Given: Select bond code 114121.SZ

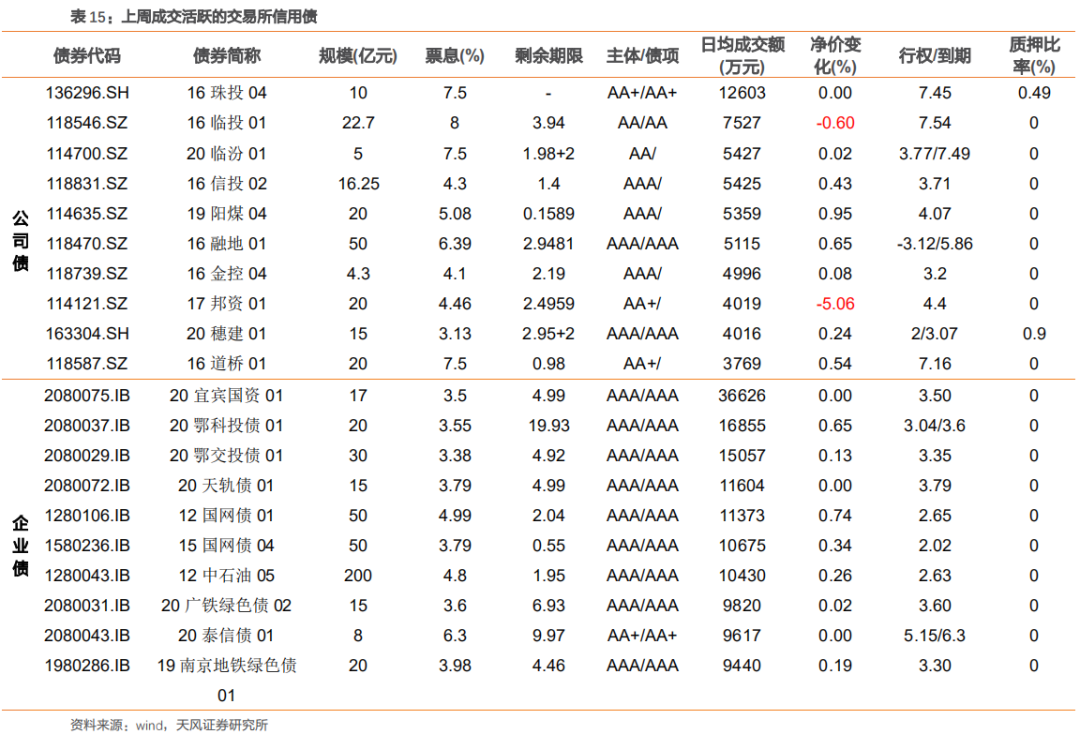Looking at the screenshot, I should (x=87, y=304).
